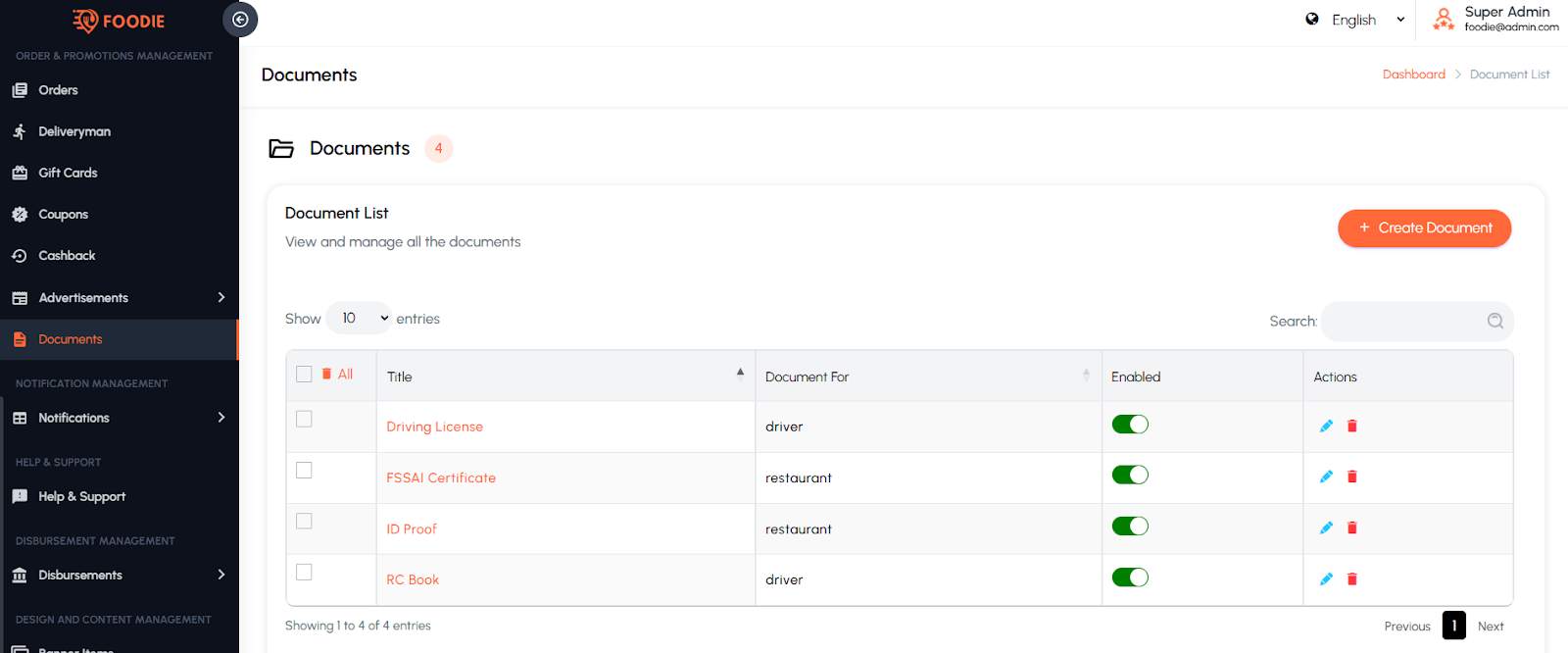The image size is (1568, 653).
Task: Click the edit pencil icon for ID Proof
Action: [1326, 527]
